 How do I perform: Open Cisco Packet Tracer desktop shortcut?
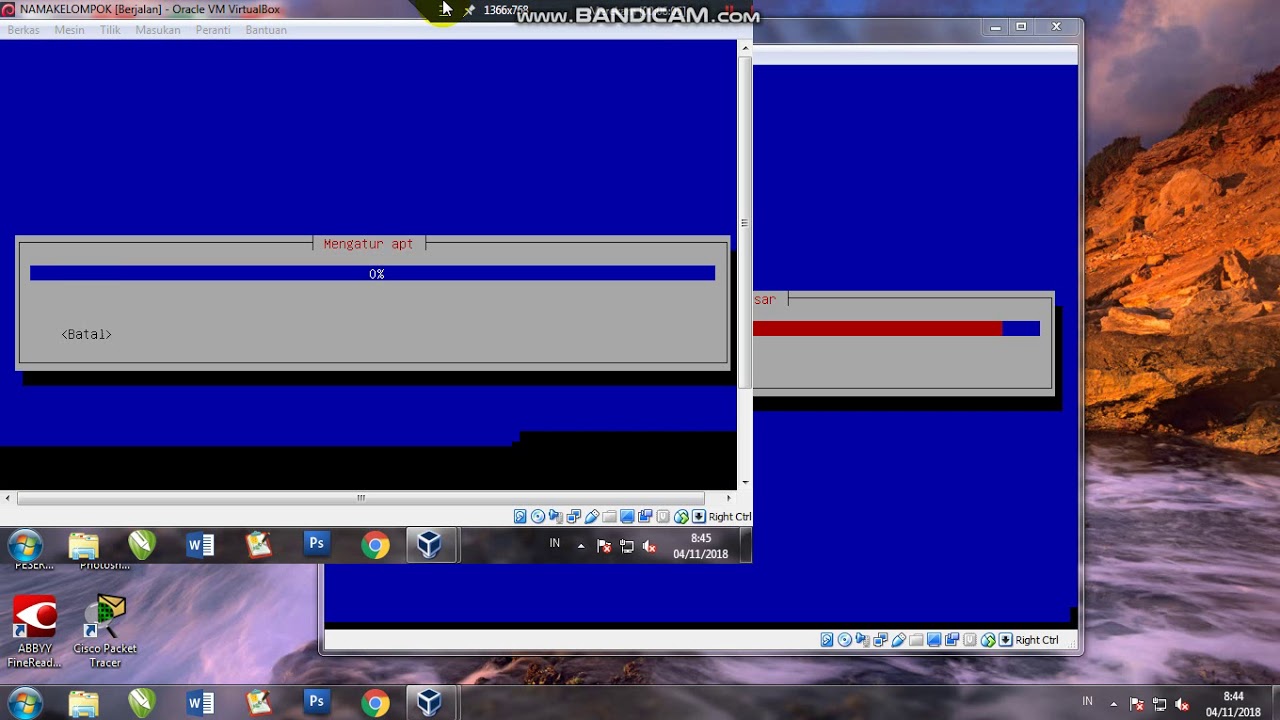click(x=105, y=632)
